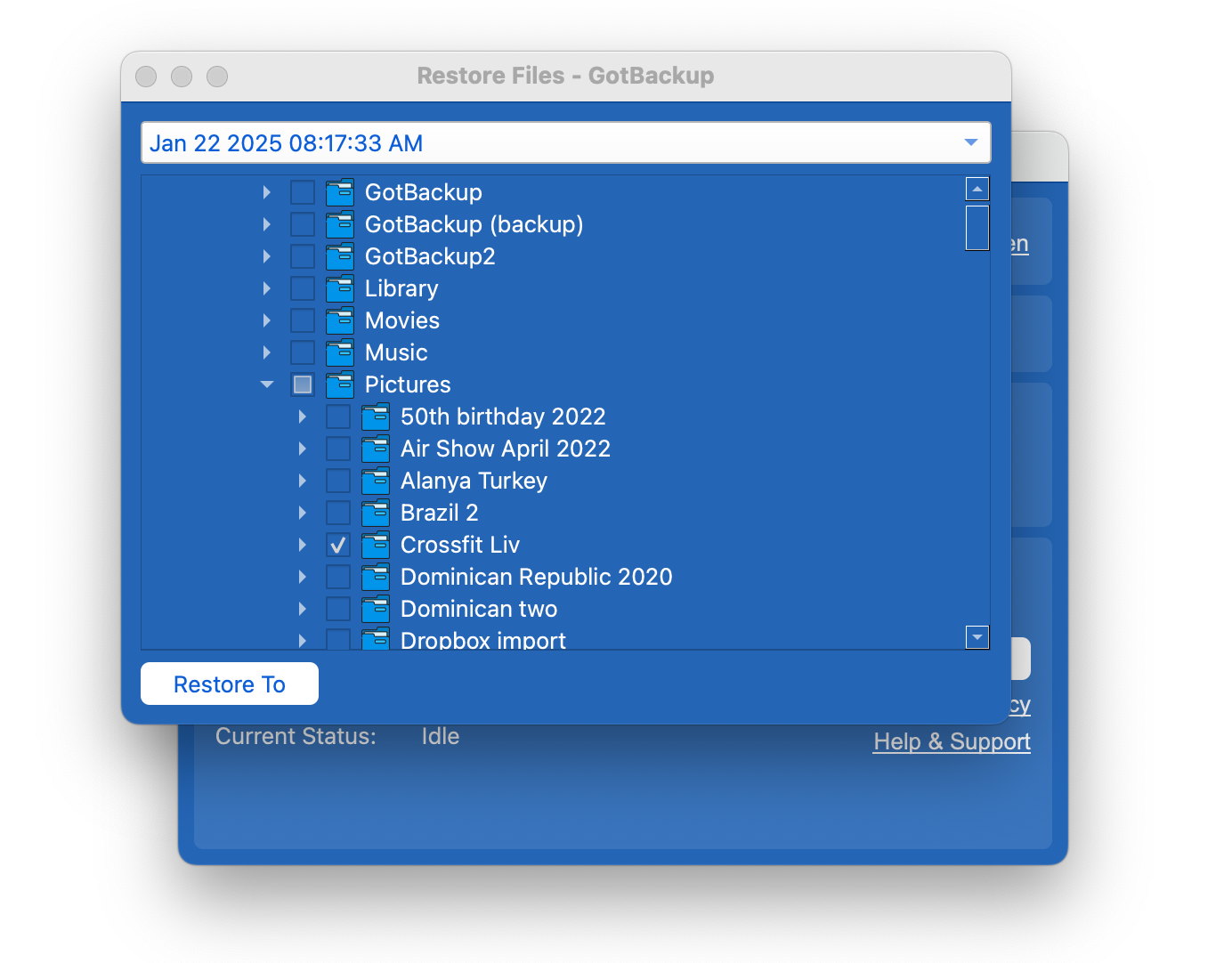Select the Library folder label
Image resolution: width=1232 pixels, height=963 pixels.
(401, 288)
